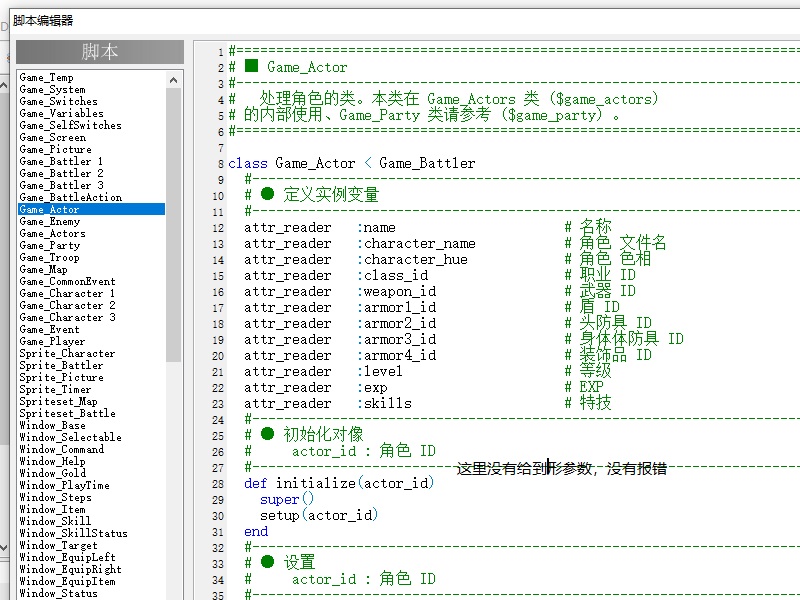Open the Game_Troop script
This screenshot has height=600, width=800.
[x=49, y=257]
